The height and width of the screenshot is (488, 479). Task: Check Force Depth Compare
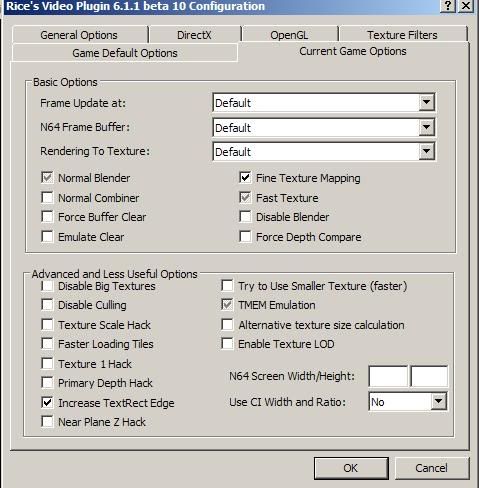pyautogui.click(x=245, y=237)
